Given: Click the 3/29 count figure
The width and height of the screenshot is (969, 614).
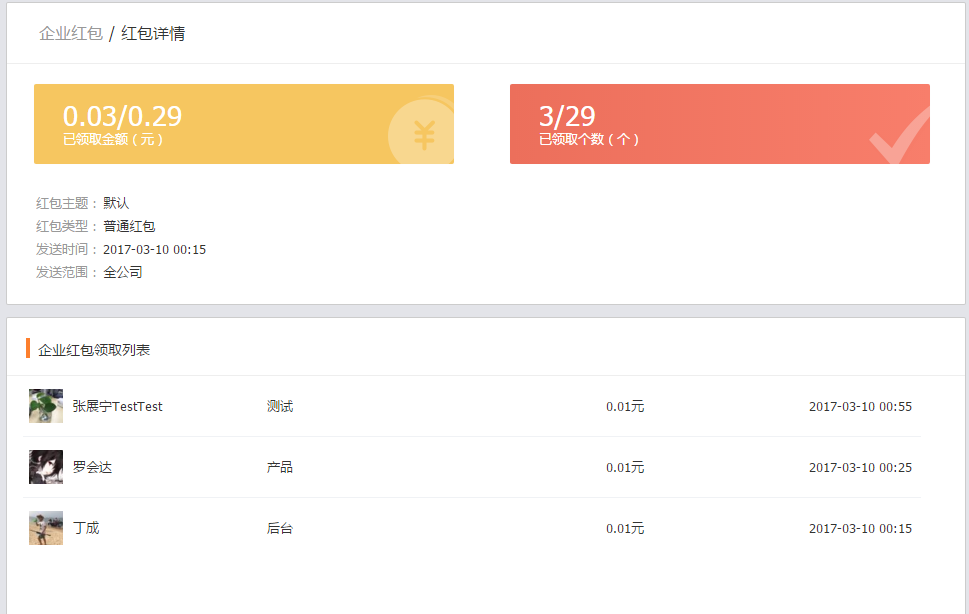Looking at the screenshot, I should point(567,116).
